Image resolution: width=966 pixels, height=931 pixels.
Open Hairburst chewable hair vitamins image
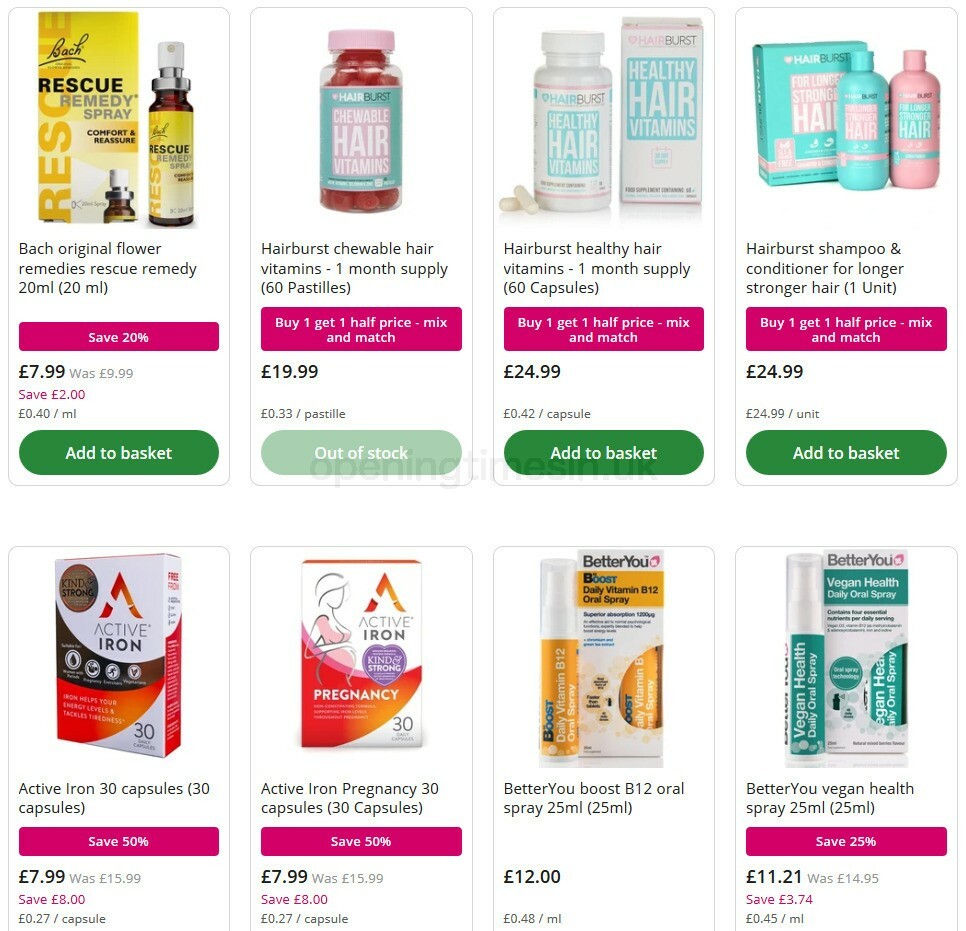pos(361,121)
